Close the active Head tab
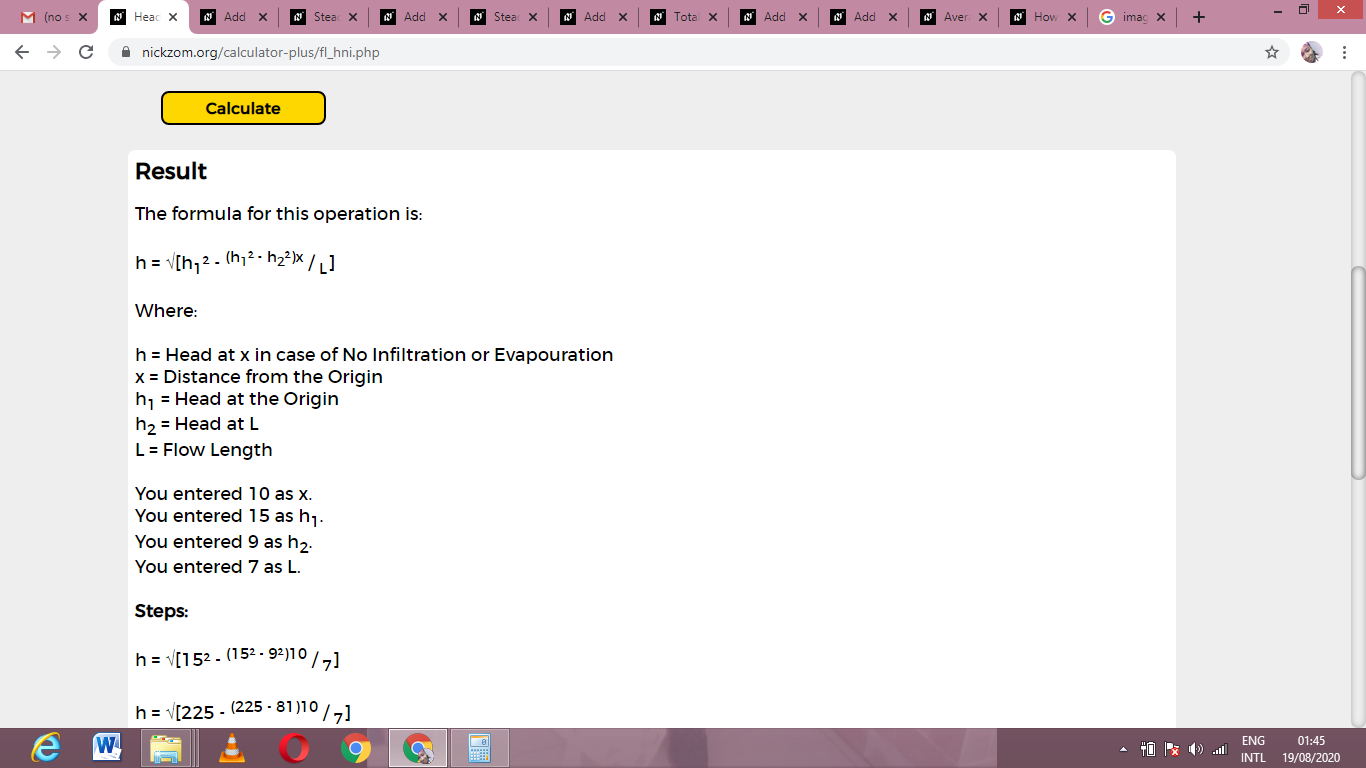The image size is (1366, 768). [173, 17]
